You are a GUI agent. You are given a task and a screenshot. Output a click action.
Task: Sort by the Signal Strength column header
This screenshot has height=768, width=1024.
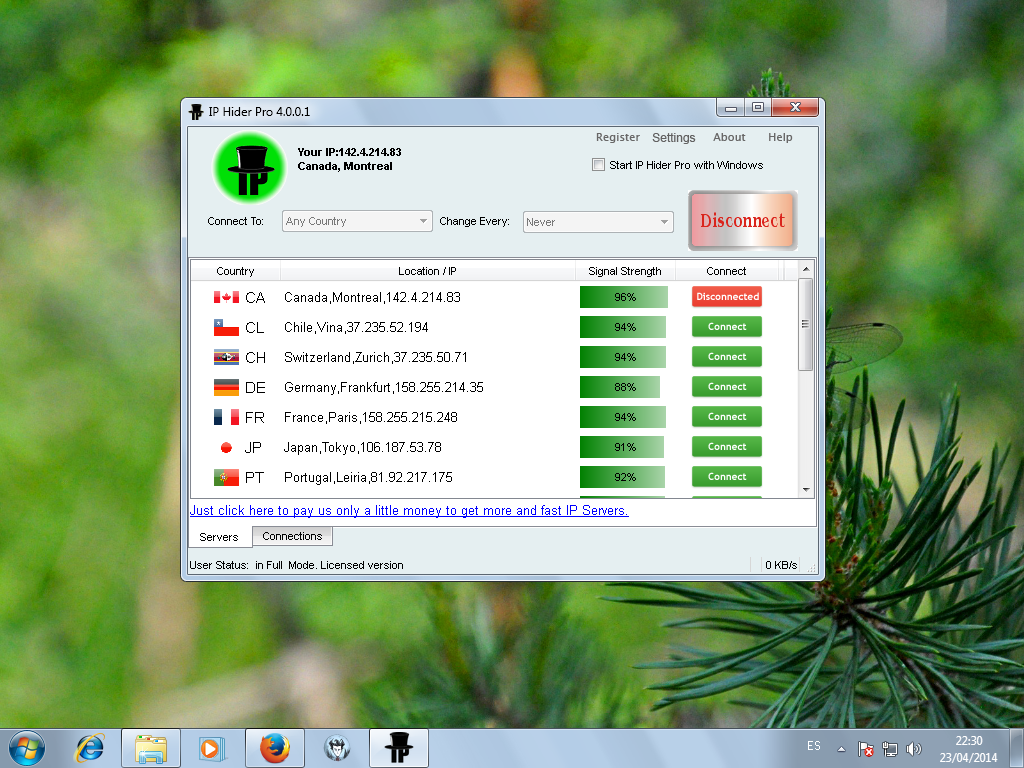[x=624, y=271]
